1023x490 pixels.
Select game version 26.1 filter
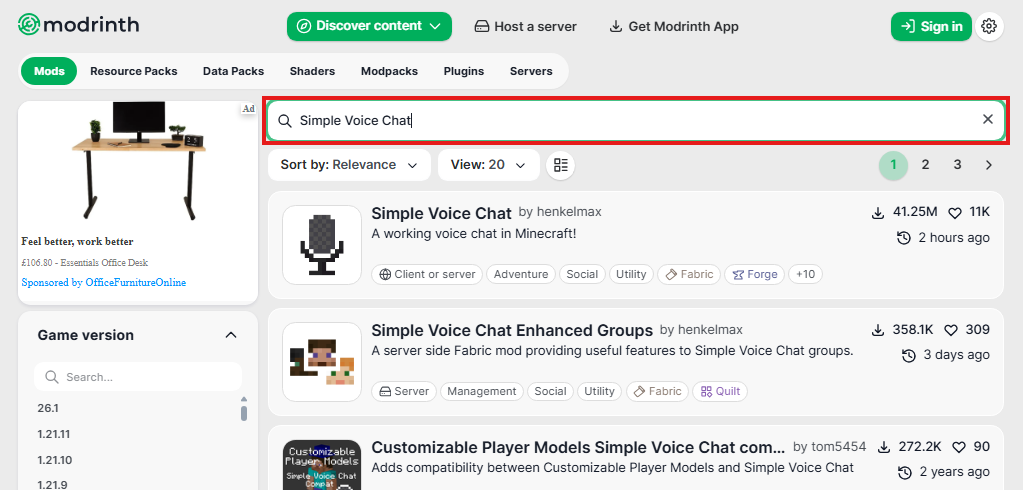(x=49, y=408)
